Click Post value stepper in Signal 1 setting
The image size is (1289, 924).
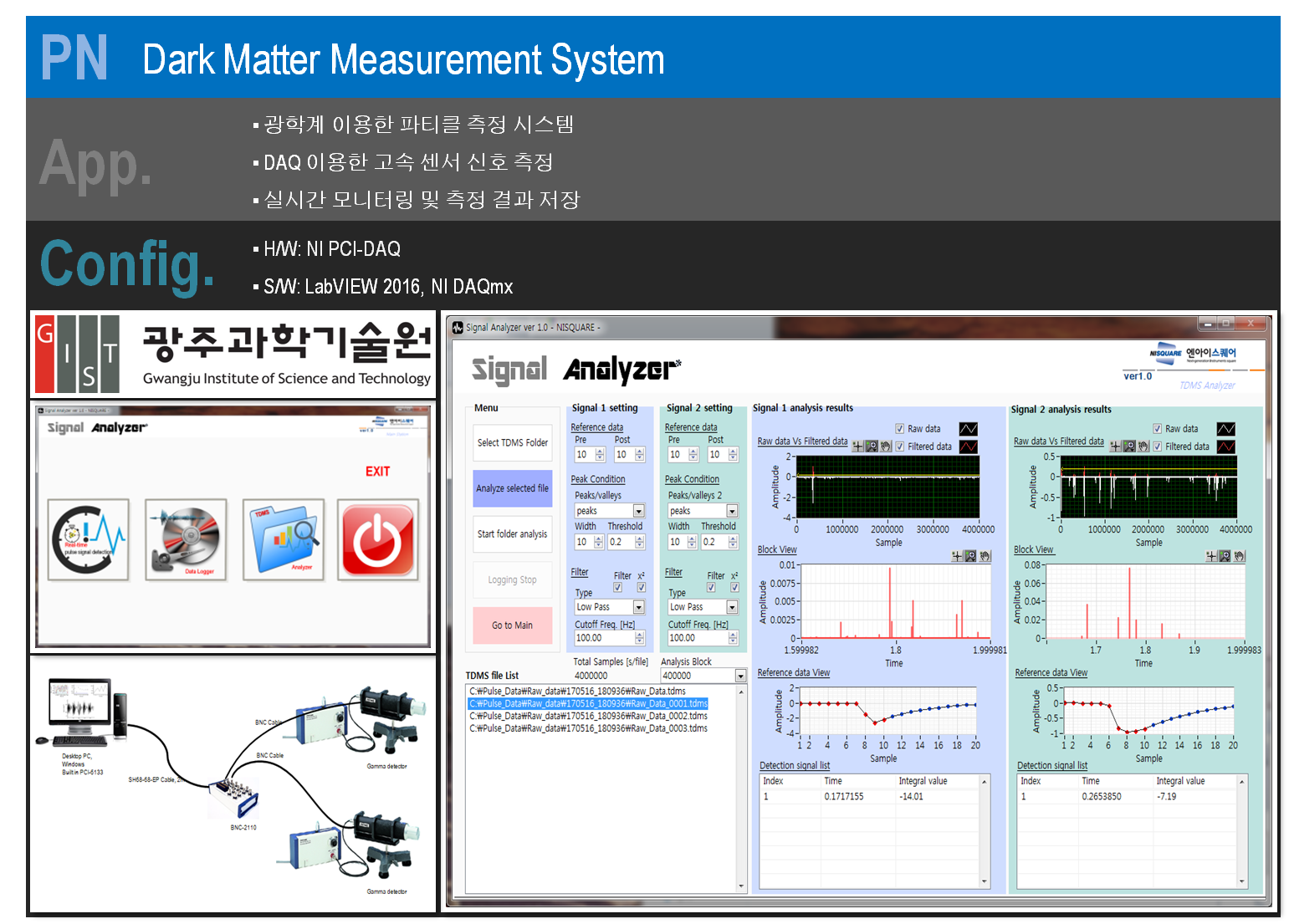coord(640,455)
